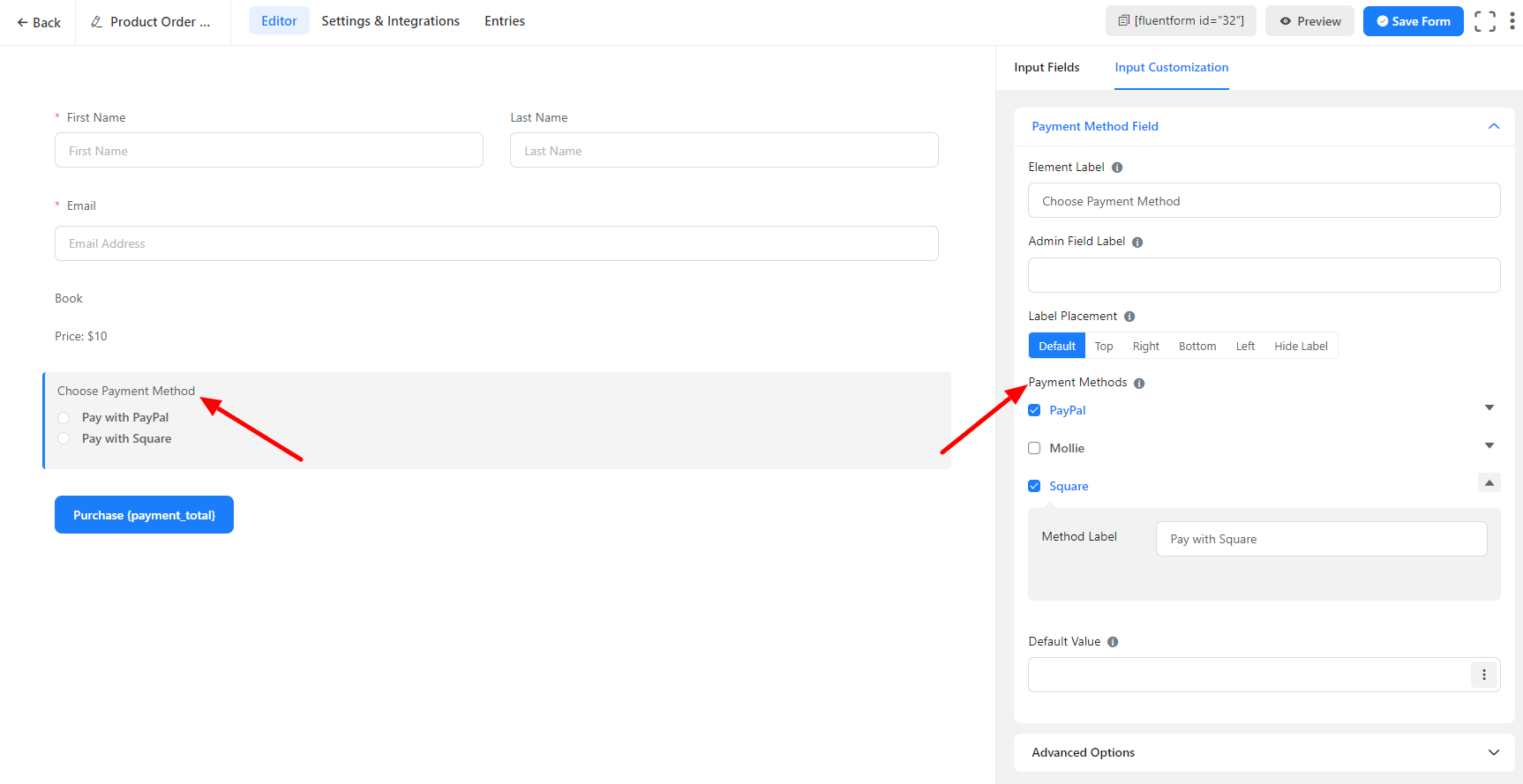Click the Default Value info icon

(x=1113, y=642)
